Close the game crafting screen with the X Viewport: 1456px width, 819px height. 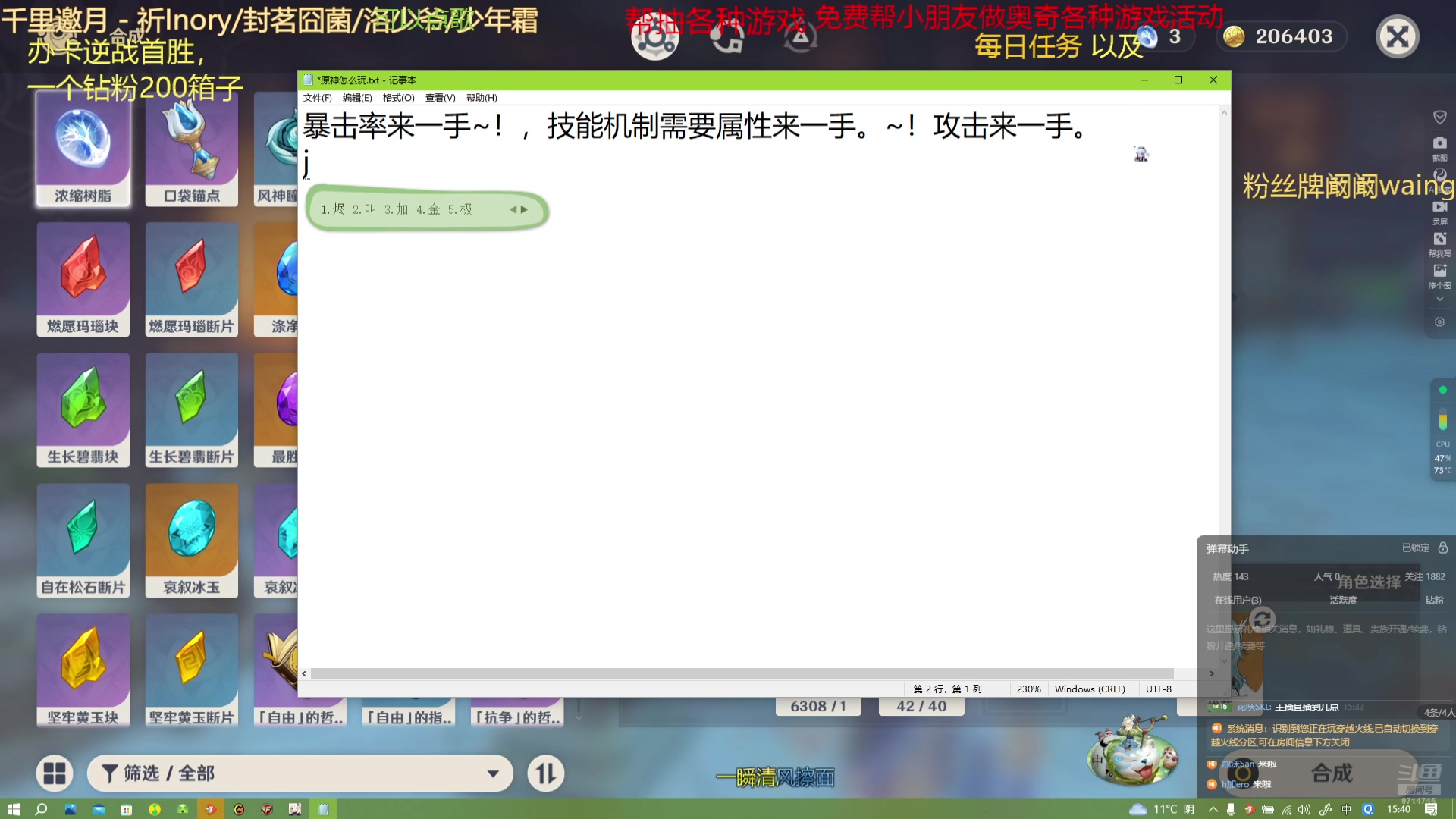(x=1397, y=36)
